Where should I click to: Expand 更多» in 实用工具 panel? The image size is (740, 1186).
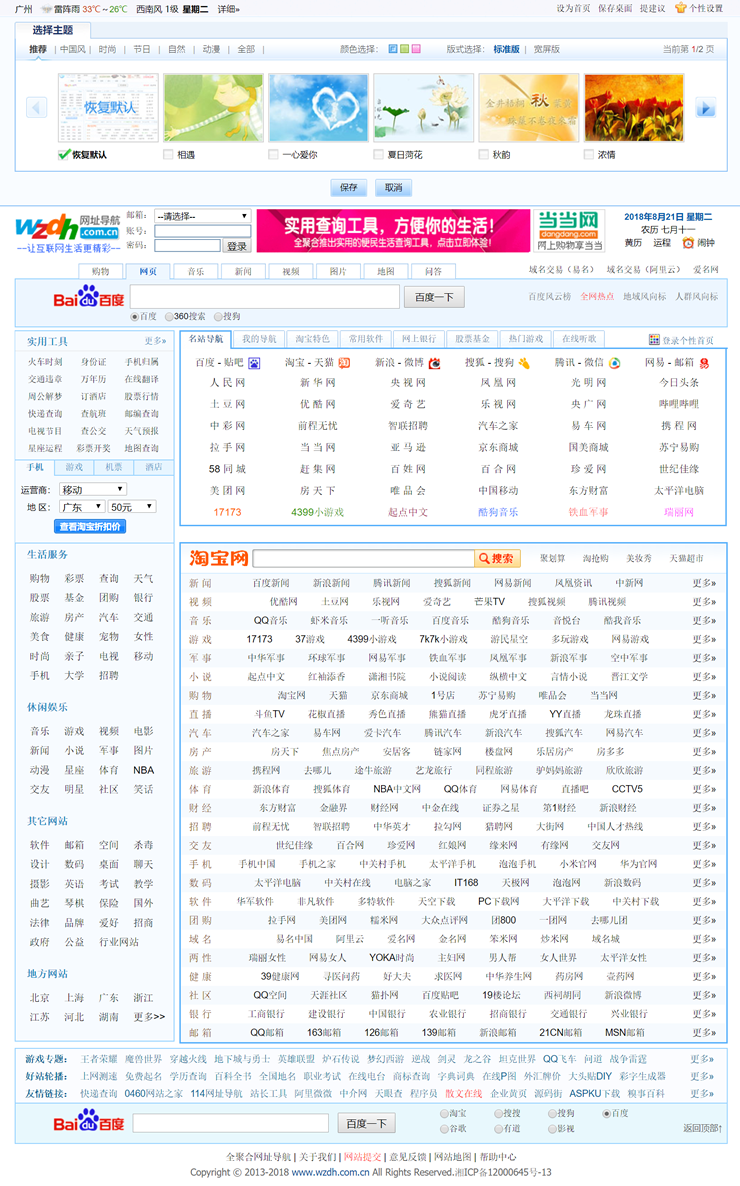(155, 341)
